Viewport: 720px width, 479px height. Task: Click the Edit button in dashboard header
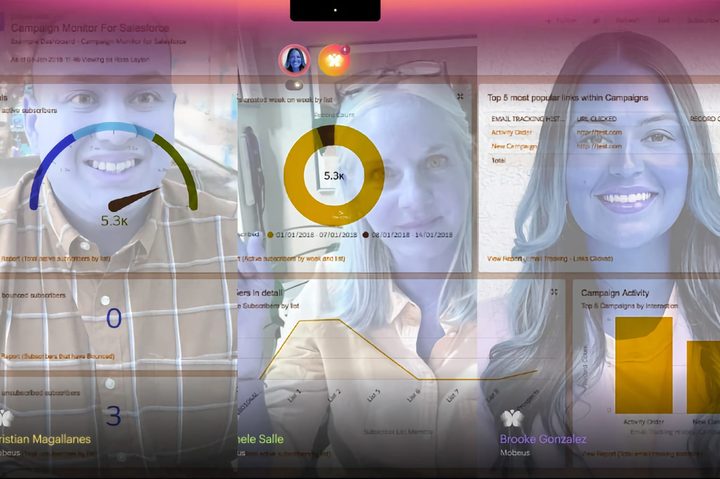(663, 20)
